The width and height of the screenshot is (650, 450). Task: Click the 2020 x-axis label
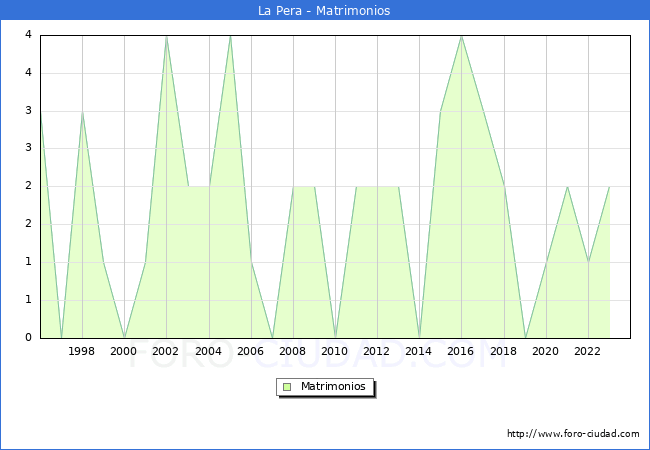(x=546, y=351)
